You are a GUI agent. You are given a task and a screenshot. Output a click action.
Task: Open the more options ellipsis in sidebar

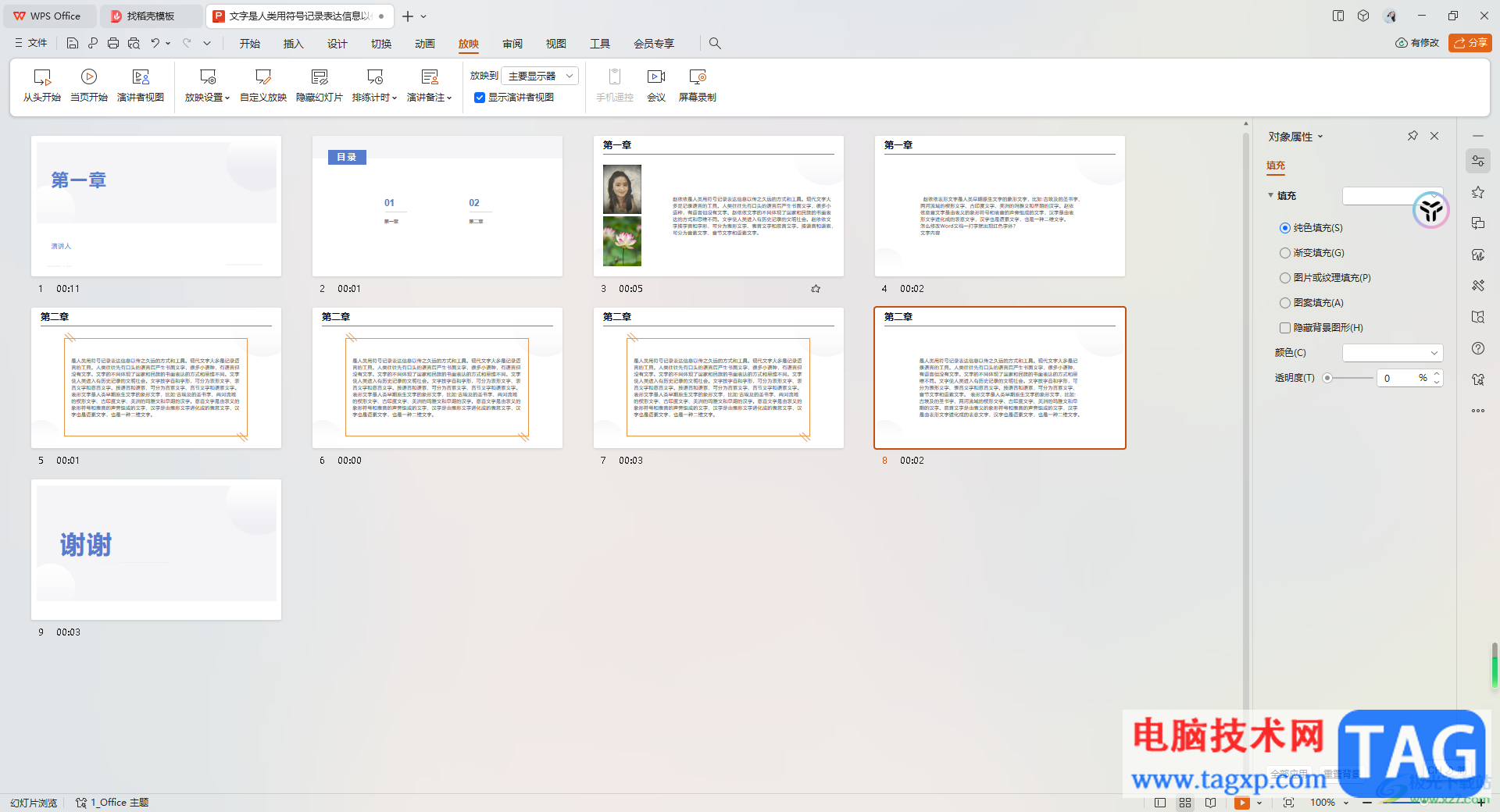(1478, 411)
